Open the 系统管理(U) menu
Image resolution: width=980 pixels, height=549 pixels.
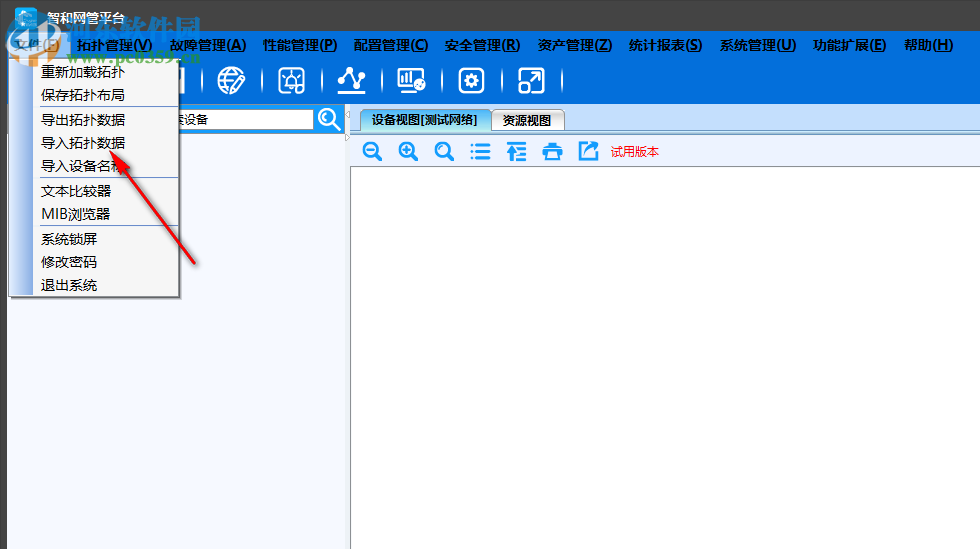click(758, 45)
